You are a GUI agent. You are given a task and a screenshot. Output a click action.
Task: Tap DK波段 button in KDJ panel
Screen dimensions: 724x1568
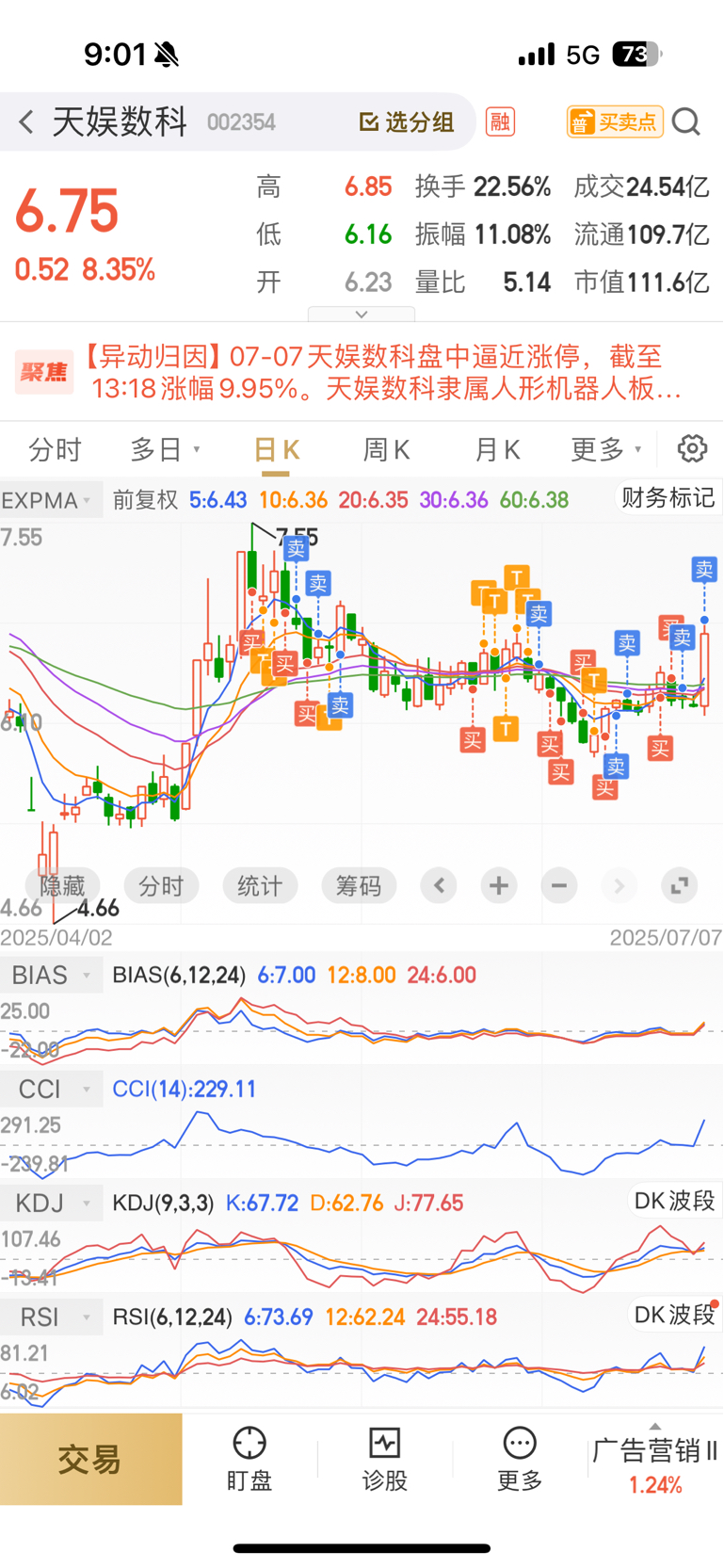(x=674, y=1201)
